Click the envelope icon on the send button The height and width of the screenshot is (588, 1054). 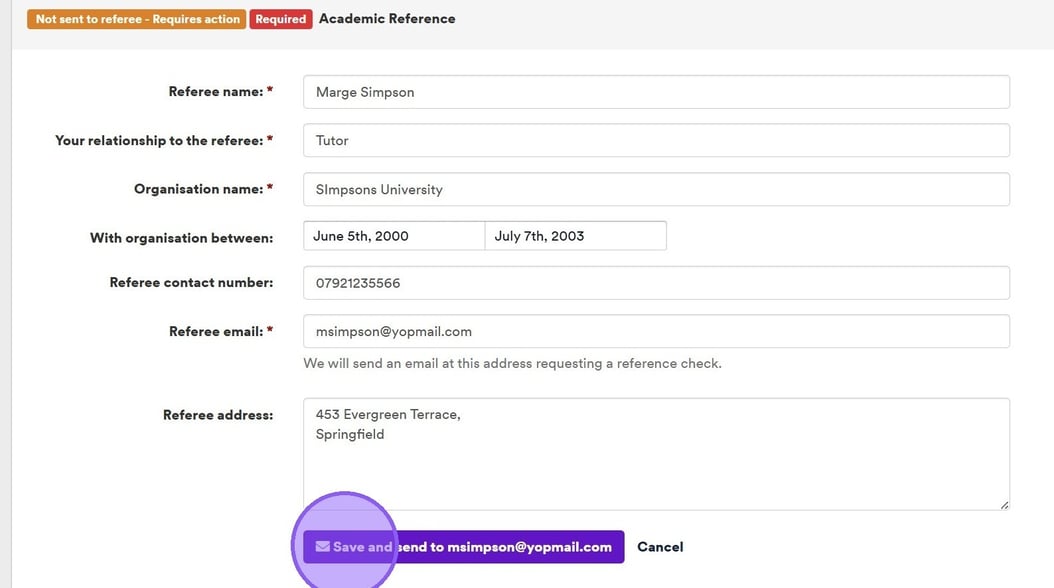click(x=322, y=547)
